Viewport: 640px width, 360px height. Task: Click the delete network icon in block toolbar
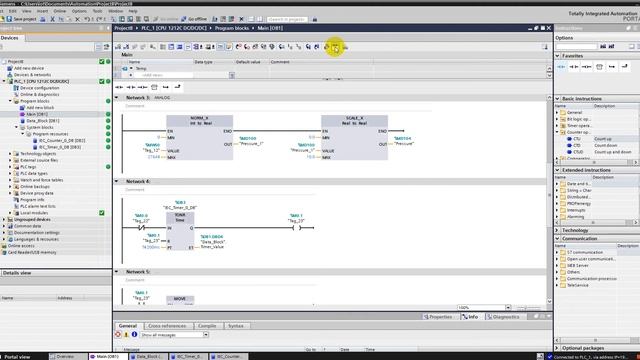click(x=126, y=47)
